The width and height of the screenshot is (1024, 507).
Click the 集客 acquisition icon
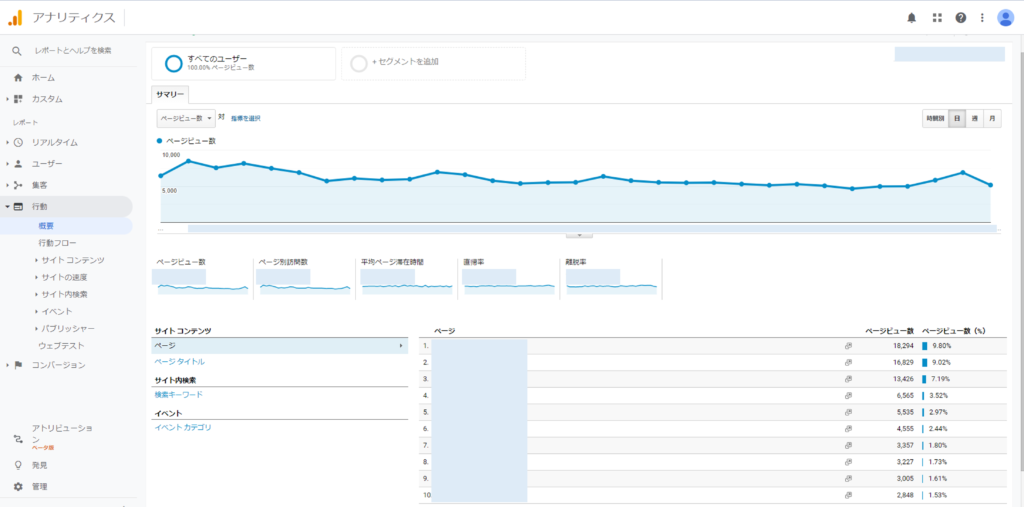[18, 185]
